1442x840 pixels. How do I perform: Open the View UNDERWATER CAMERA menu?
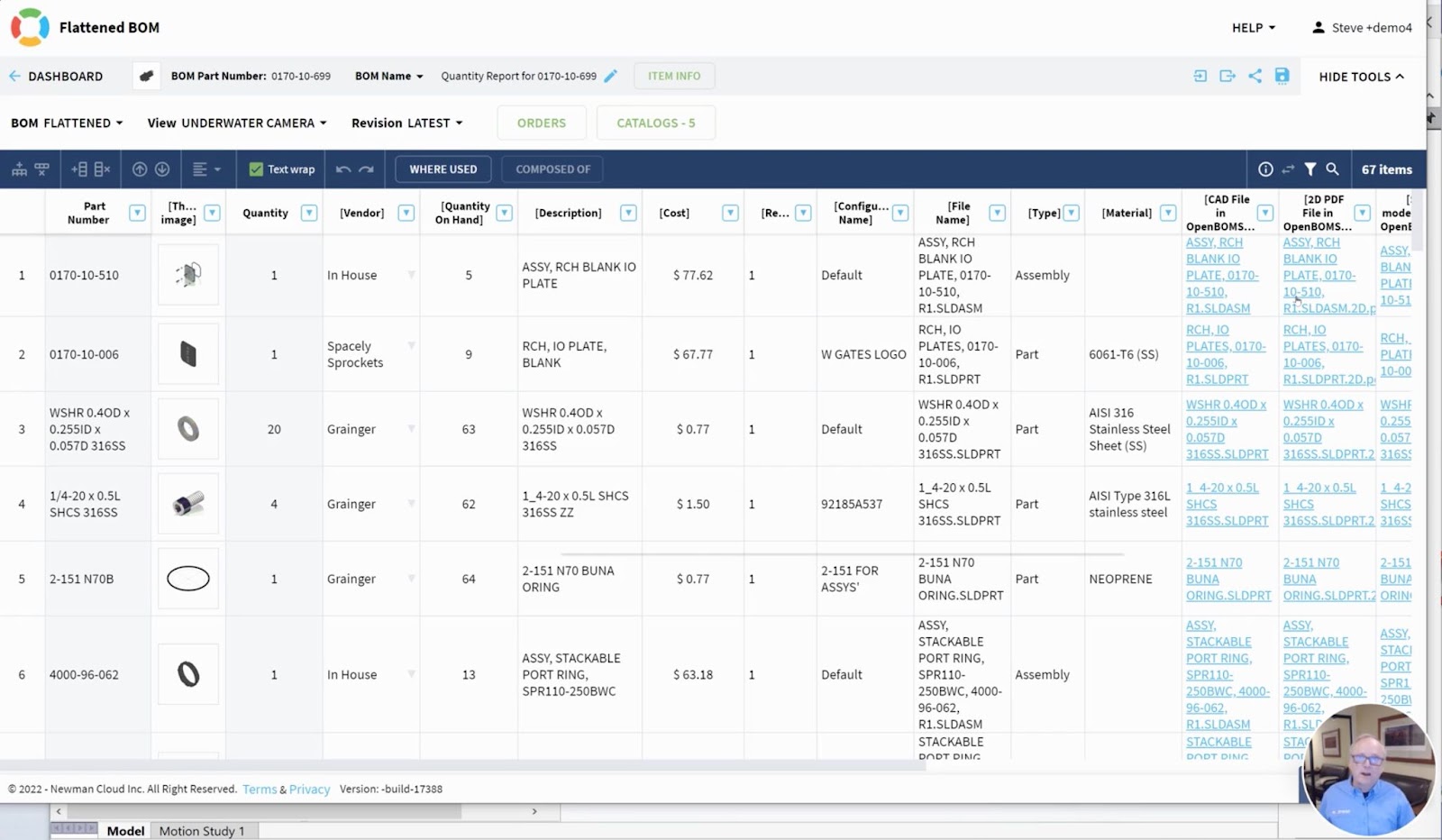point(237,123)
